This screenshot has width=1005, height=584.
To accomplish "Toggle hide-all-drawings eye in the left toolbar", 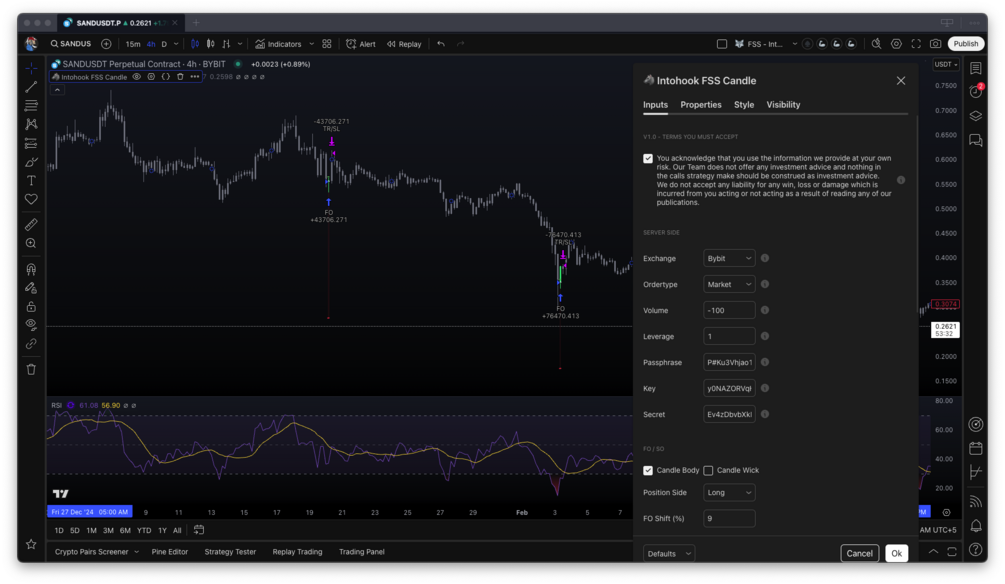I will tap(31, 325).
